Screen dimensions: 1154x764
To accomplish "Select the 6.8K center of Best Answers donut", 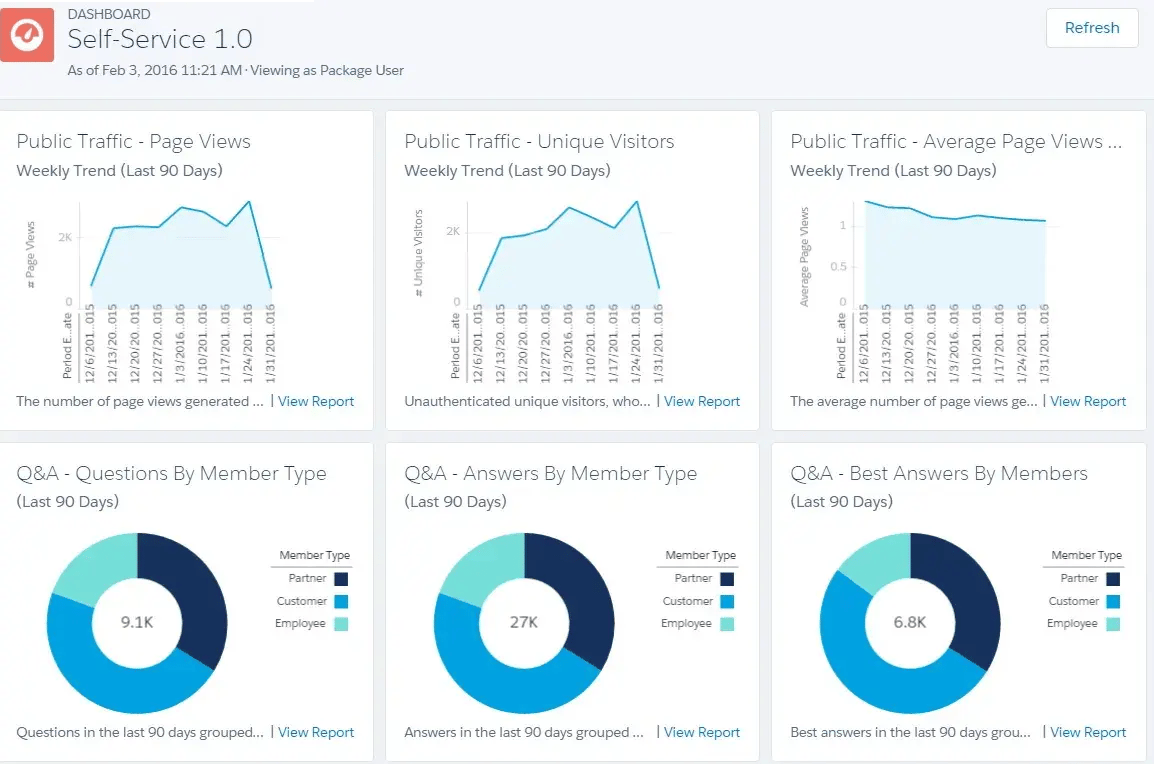I will (x=910, y=622).
